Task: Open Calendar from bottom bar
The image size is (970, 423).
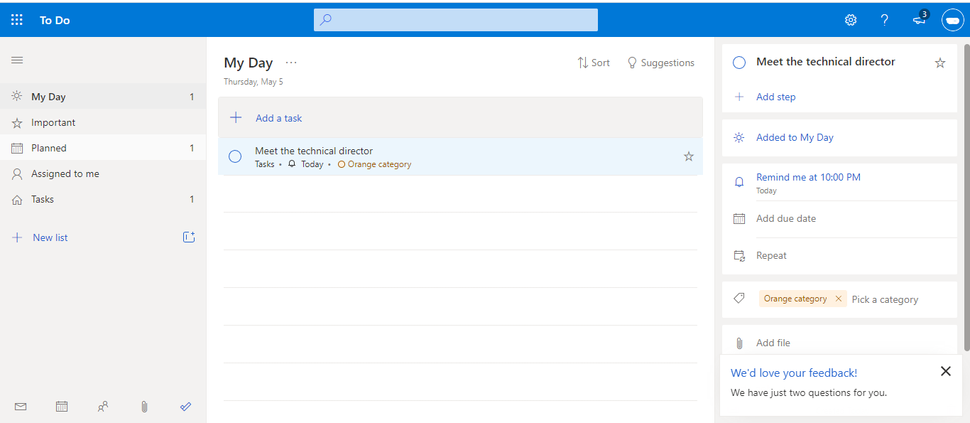Action: click(62, 407)
